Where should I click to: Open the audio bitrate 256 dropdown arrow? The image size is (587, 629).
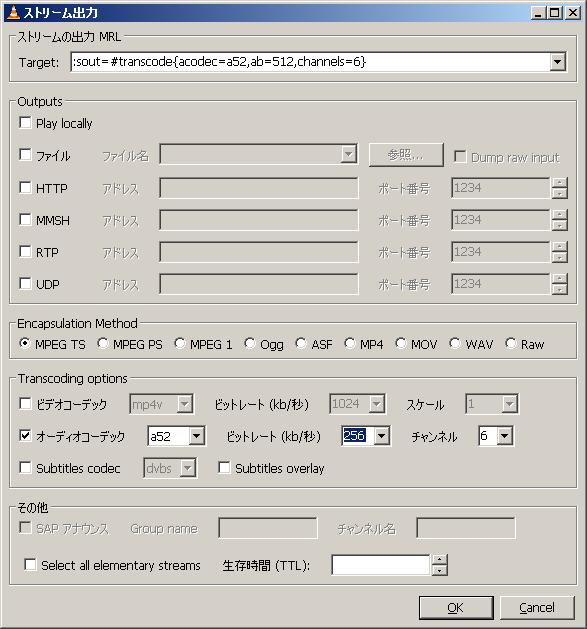pyautogui.click(x=381, y=436)
